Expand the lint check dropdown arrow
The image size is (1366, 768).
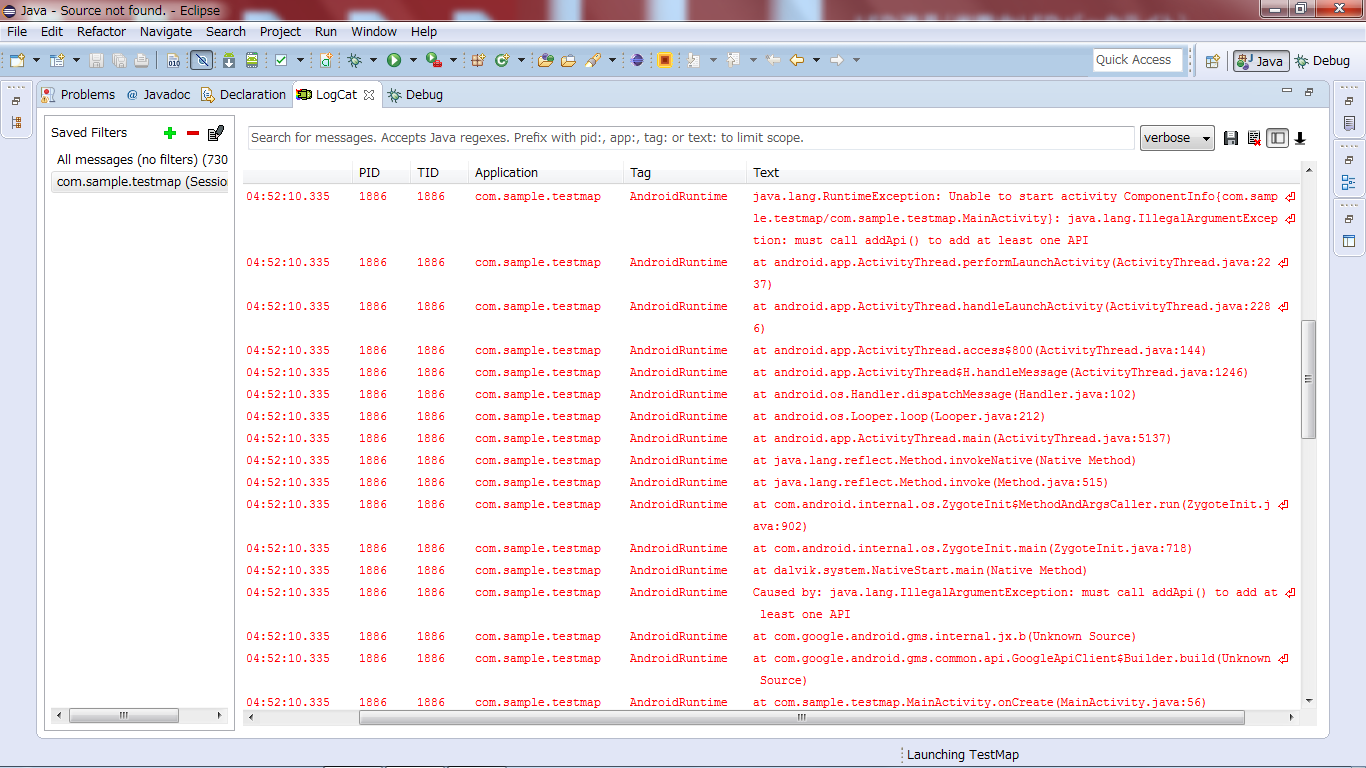click(x=300, y=60)
